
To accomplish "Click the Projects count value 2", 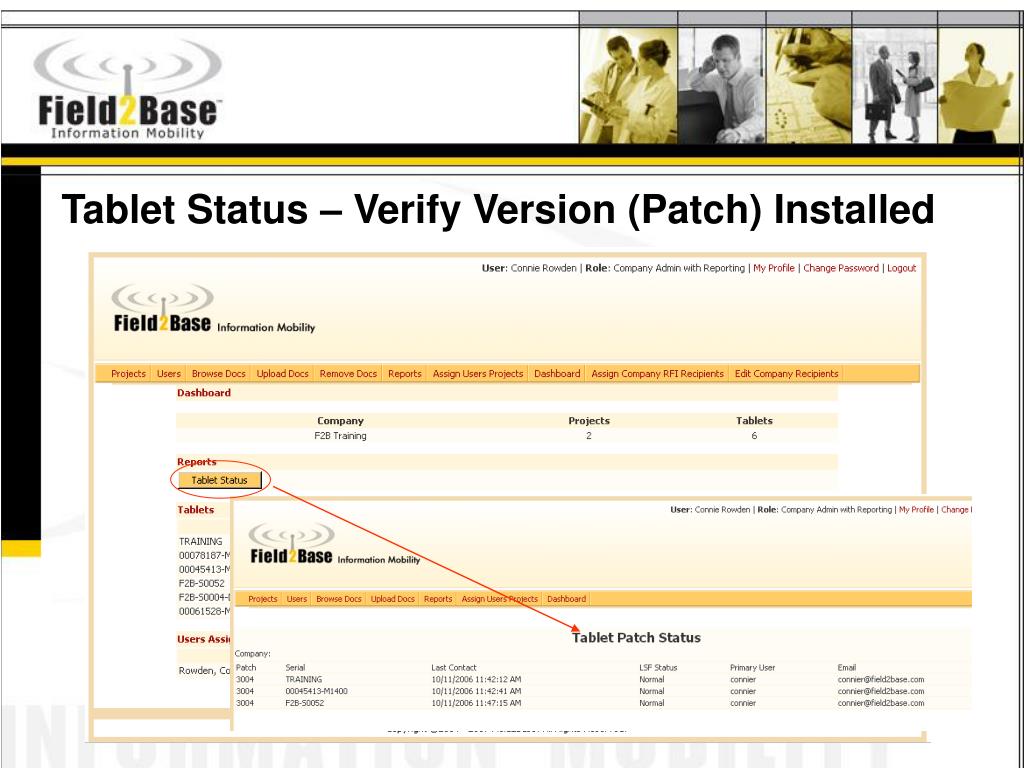I will [x=588, y=436].
